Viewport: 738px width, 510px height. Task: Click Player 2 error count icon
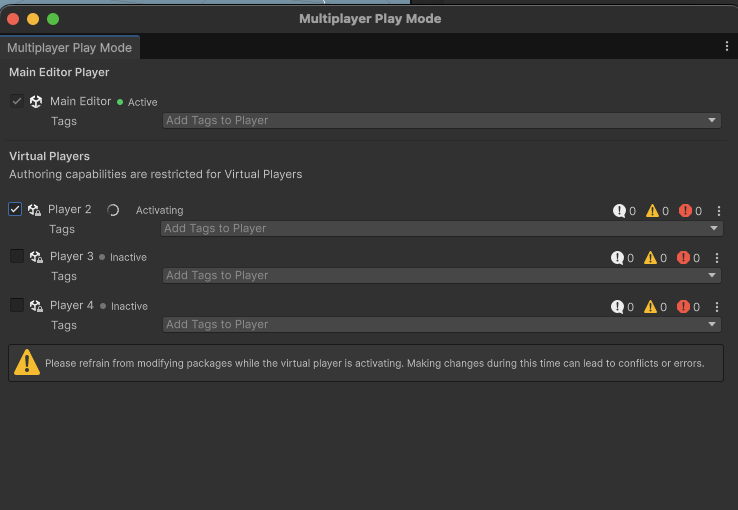click(685, 211)
